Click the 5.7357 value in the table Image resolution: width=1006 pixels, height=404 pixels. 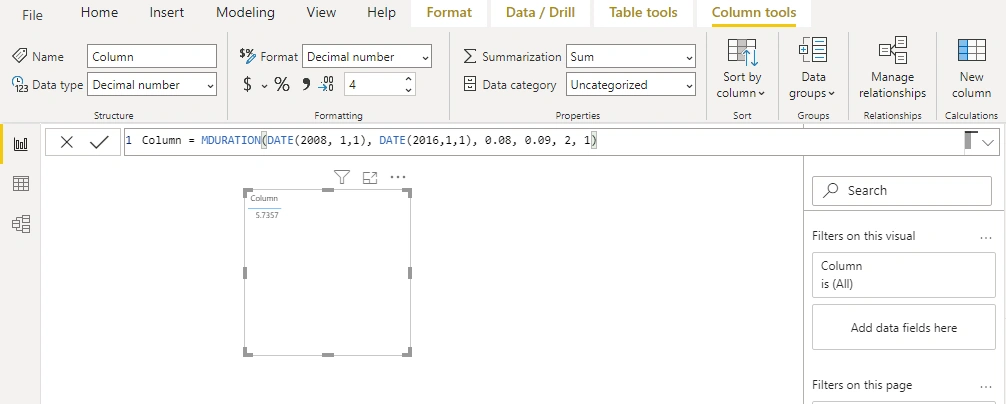click(x=267, y=215)
